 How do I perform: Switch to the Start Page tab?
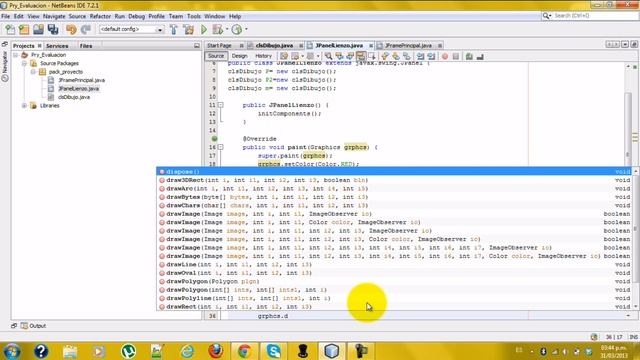(219, 45)
